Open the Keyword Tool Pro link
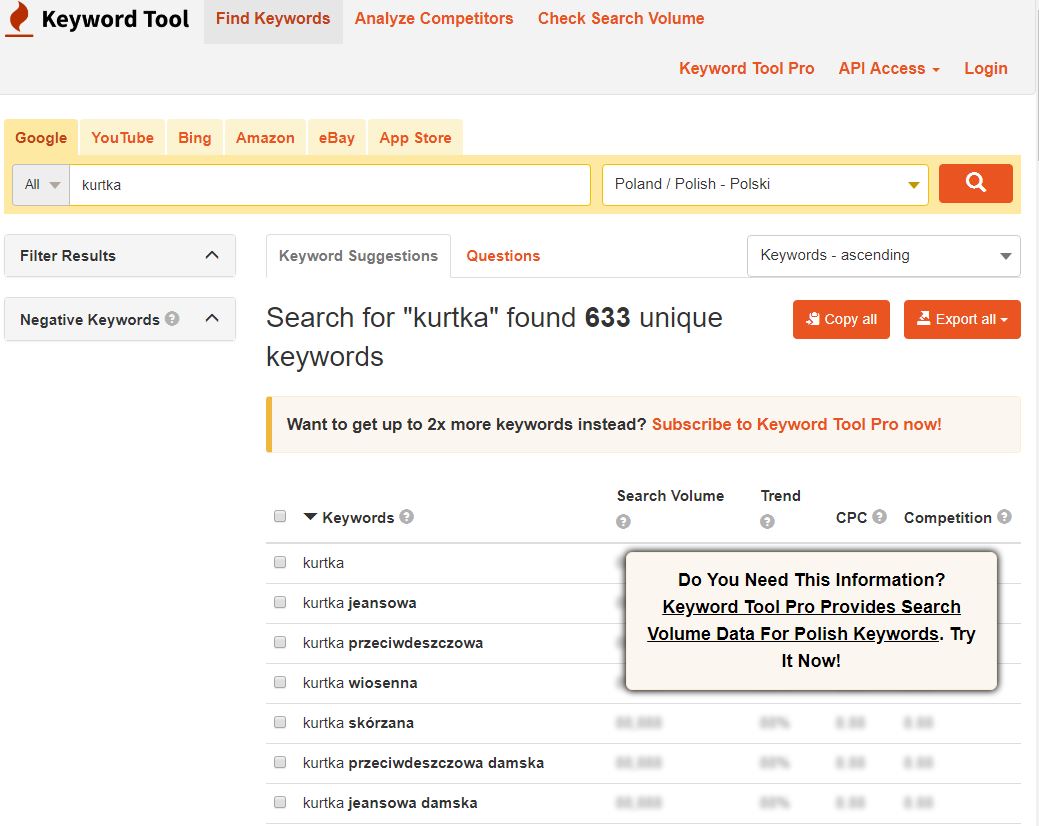Image resolution: width=1039 pixels, height=826 pixels. tap(746, 68)
